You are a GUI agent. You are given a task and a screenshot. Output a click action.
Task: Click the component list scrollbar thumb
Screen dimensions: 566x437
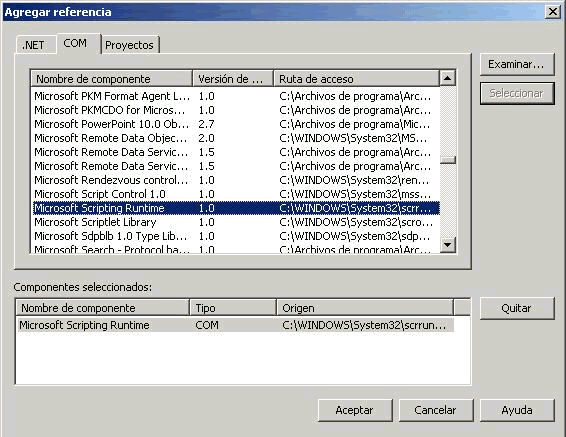[x=448, y=159]
